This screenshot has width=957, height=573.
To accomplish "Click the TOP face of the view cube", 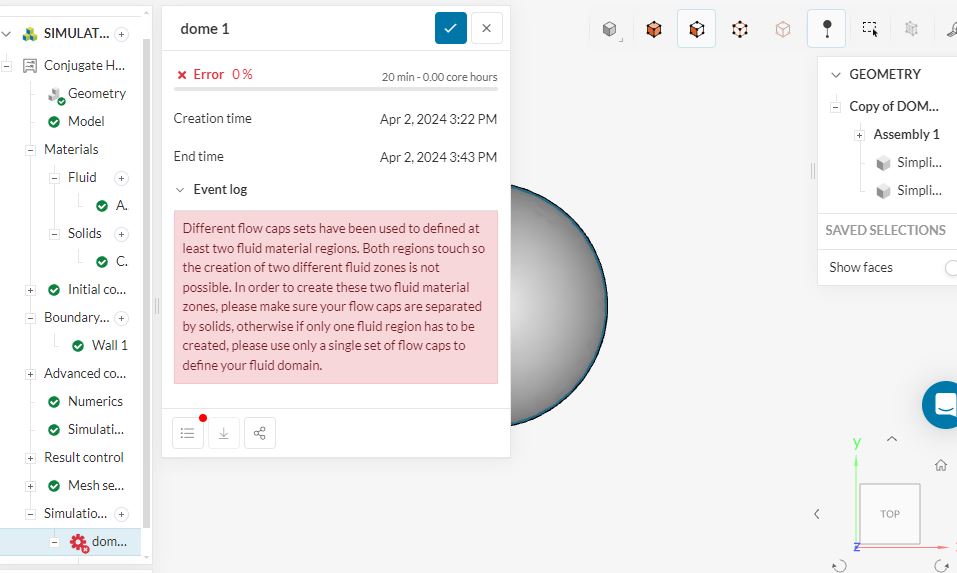I will pos(889,514).
